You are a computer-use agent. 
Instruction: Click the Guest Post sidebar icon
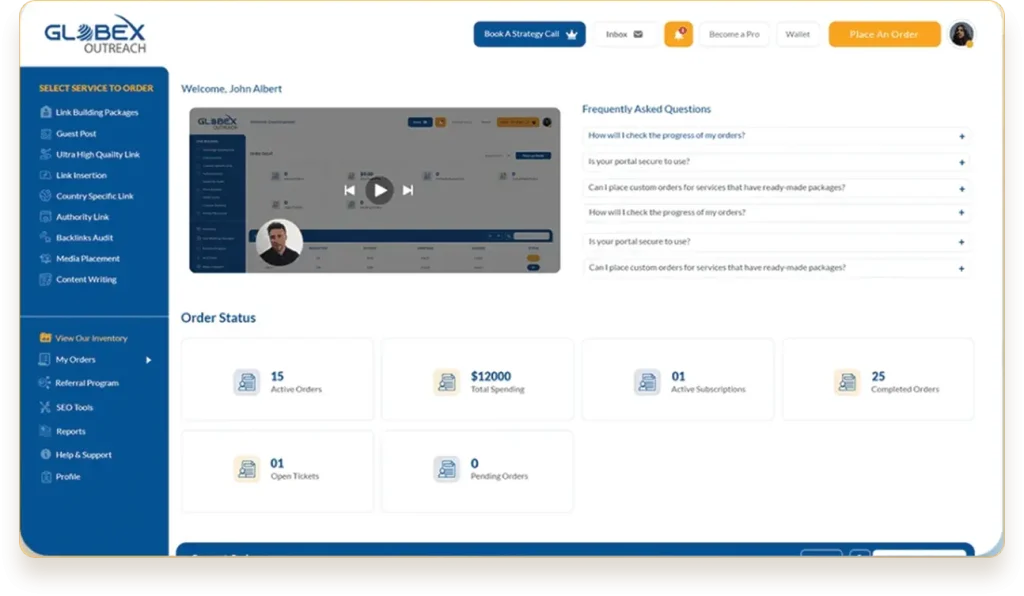[46, 134]
